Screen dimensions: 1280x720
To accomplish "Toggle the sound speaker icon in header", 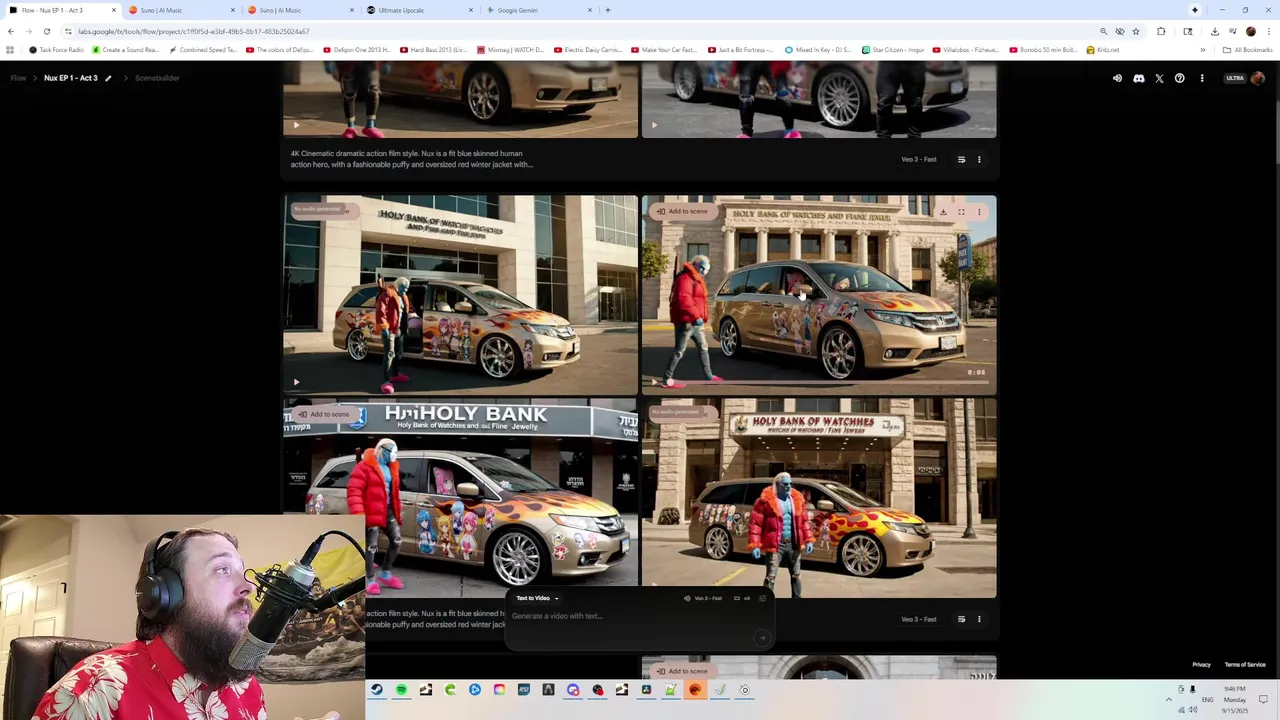I will (1117, 78).
